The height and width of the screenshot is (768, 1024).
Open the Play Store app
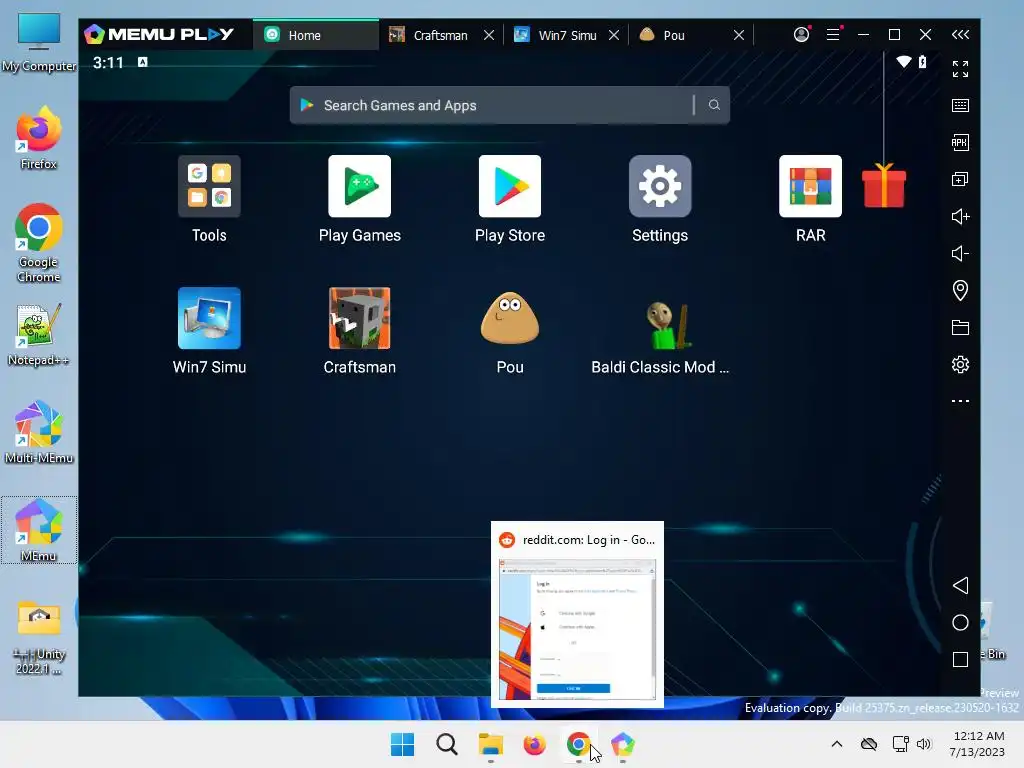[x=510, y=186]
